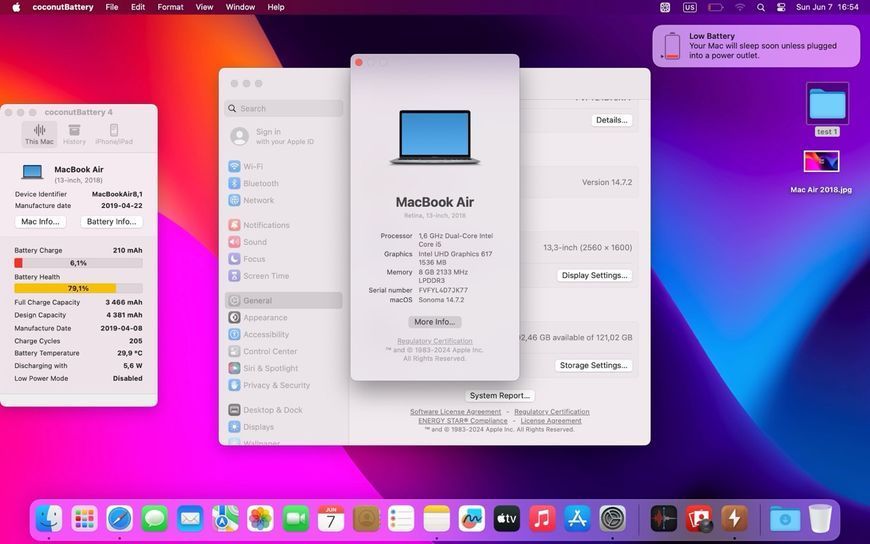Open Photo Booth in the Dock
Screen dimensions: 870x544
click(699, 519)
